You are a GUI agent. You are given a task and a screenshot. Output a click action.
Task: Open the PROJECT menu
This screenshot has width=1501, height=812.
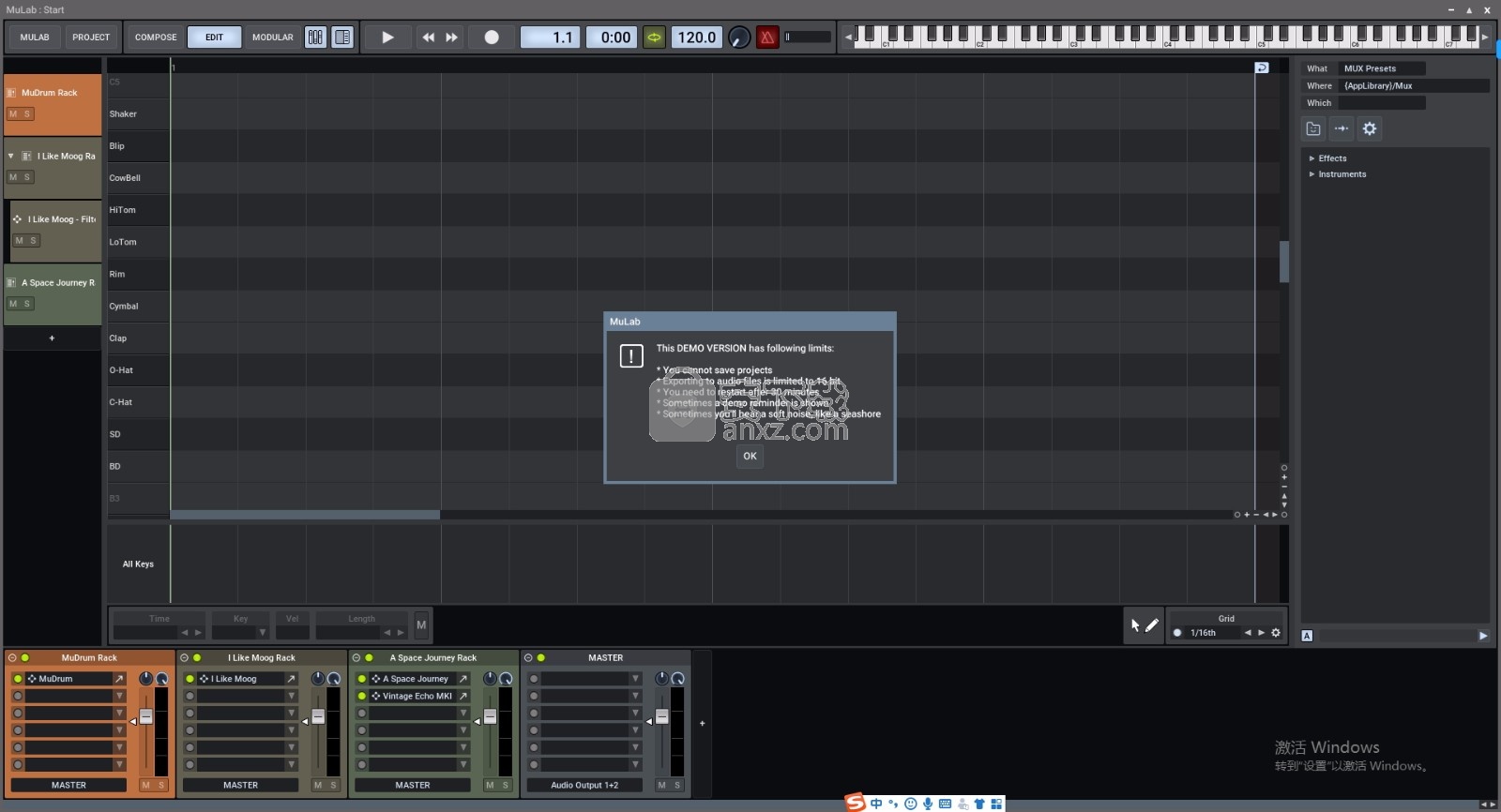click(91, 38)
